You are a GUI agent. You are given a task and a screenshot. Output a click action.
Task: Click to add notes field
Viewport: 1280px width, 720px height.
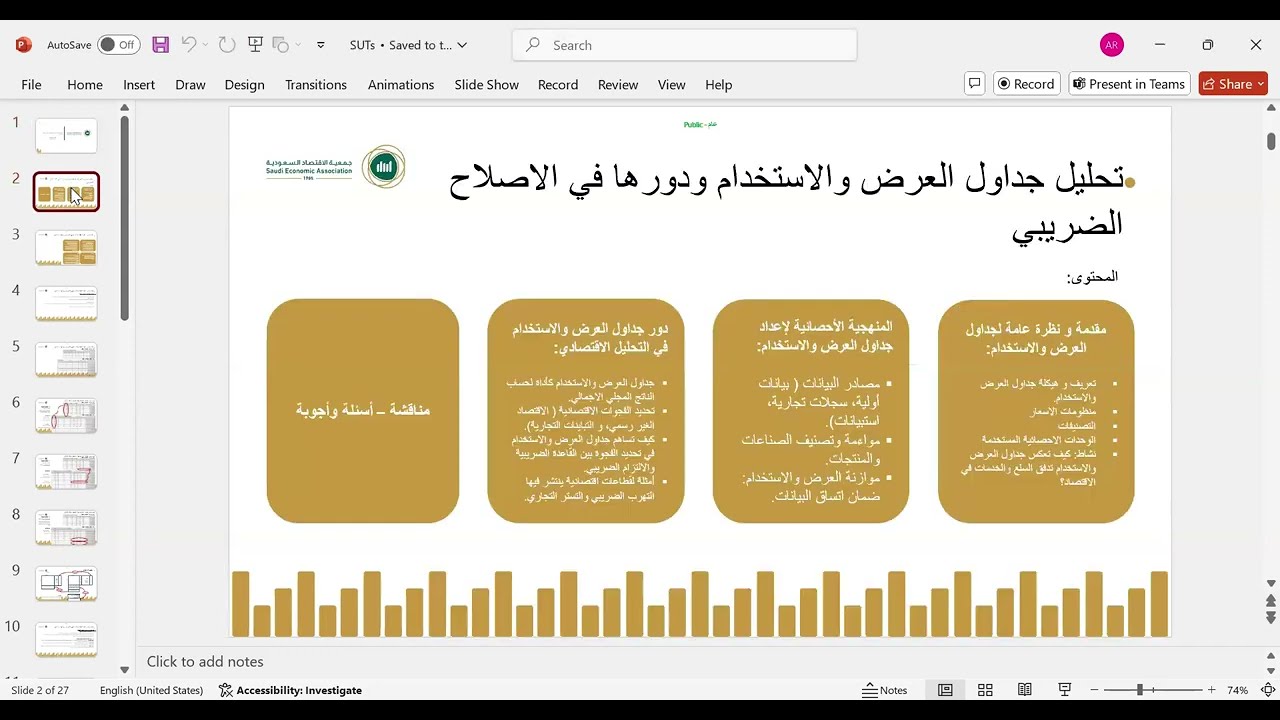[205, 661]
